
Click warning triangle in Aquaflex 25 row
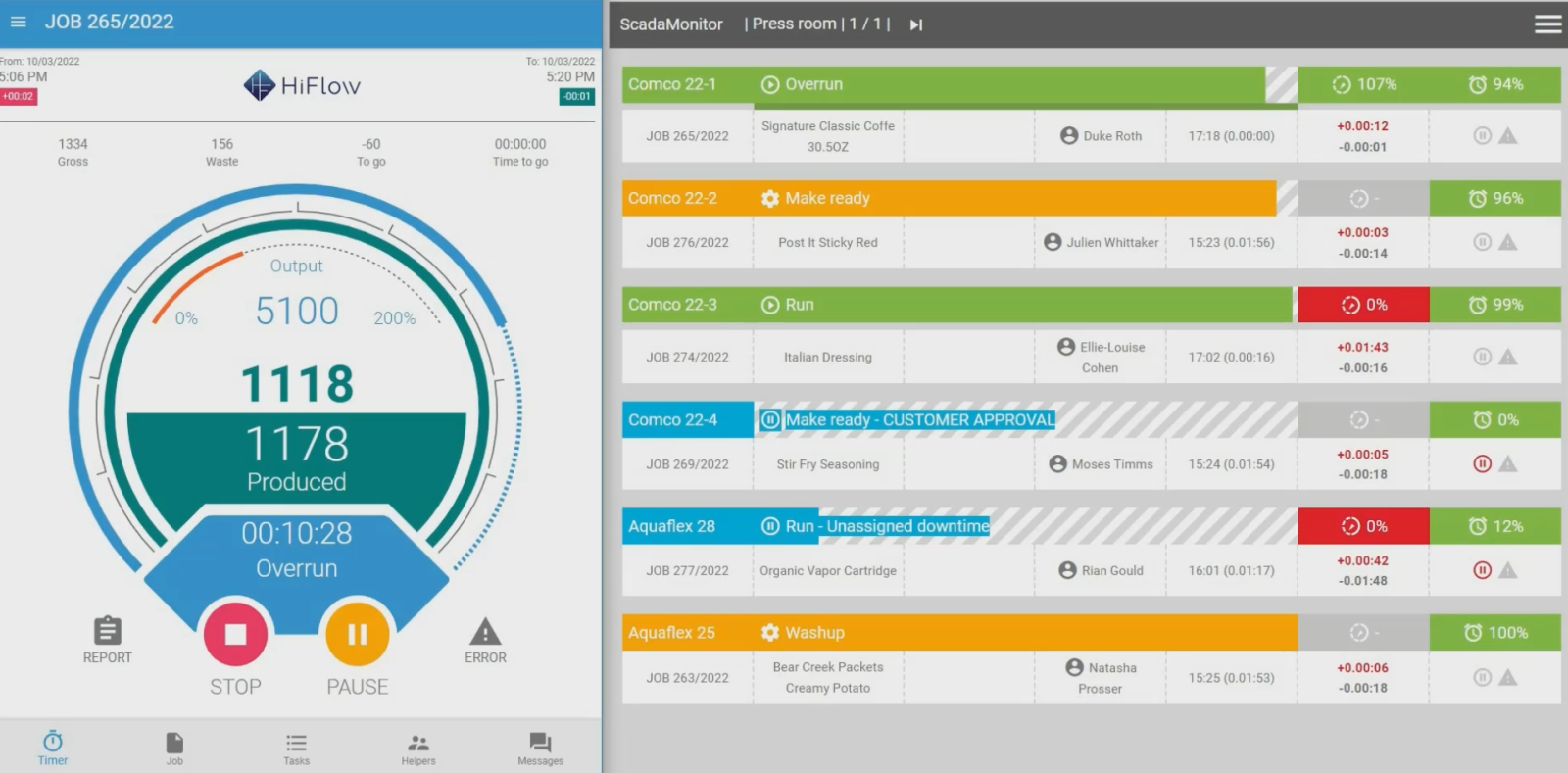1508,677
